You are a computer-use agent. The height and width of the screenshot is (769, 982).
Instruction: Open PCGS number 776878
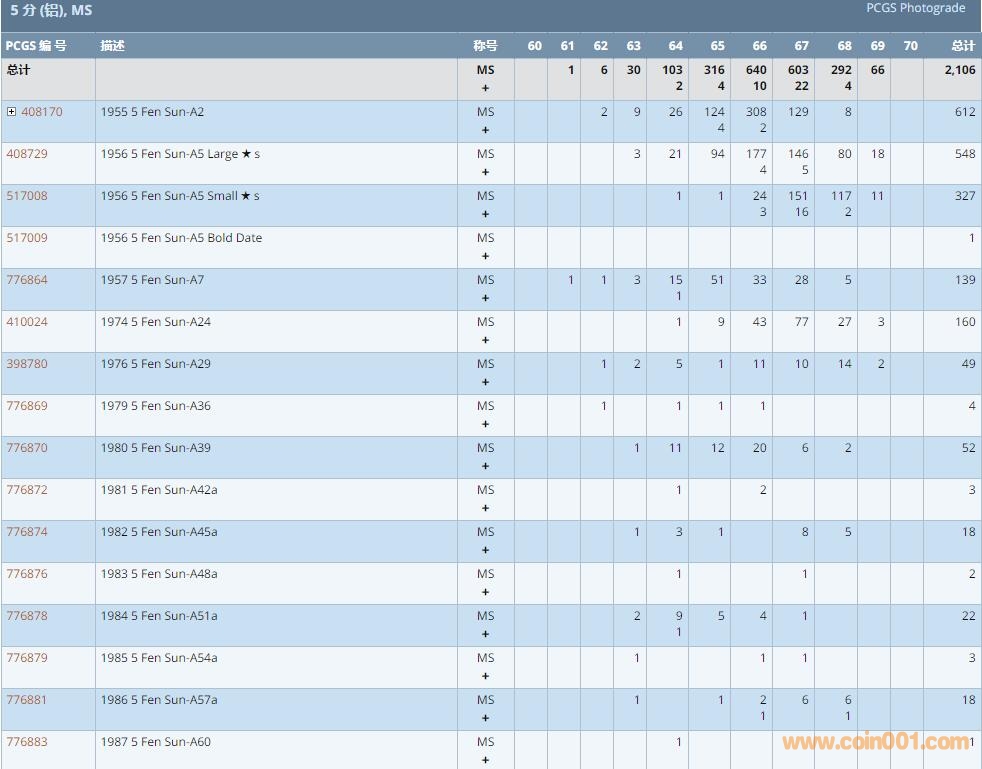27,616
